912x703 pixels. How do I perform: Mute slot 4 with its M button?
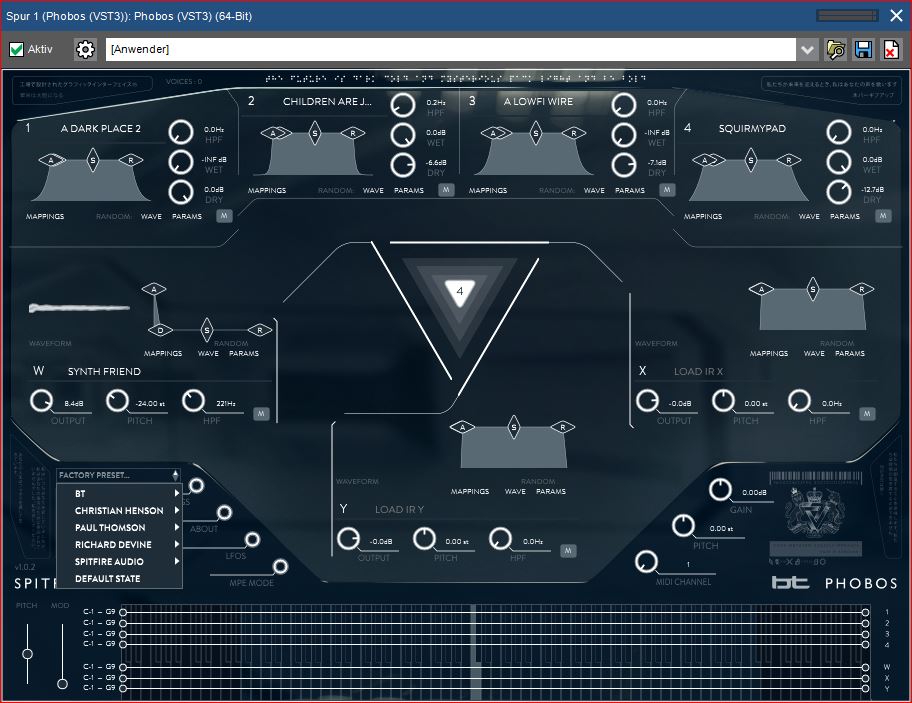pyautogui.click(x=883, y=216)
